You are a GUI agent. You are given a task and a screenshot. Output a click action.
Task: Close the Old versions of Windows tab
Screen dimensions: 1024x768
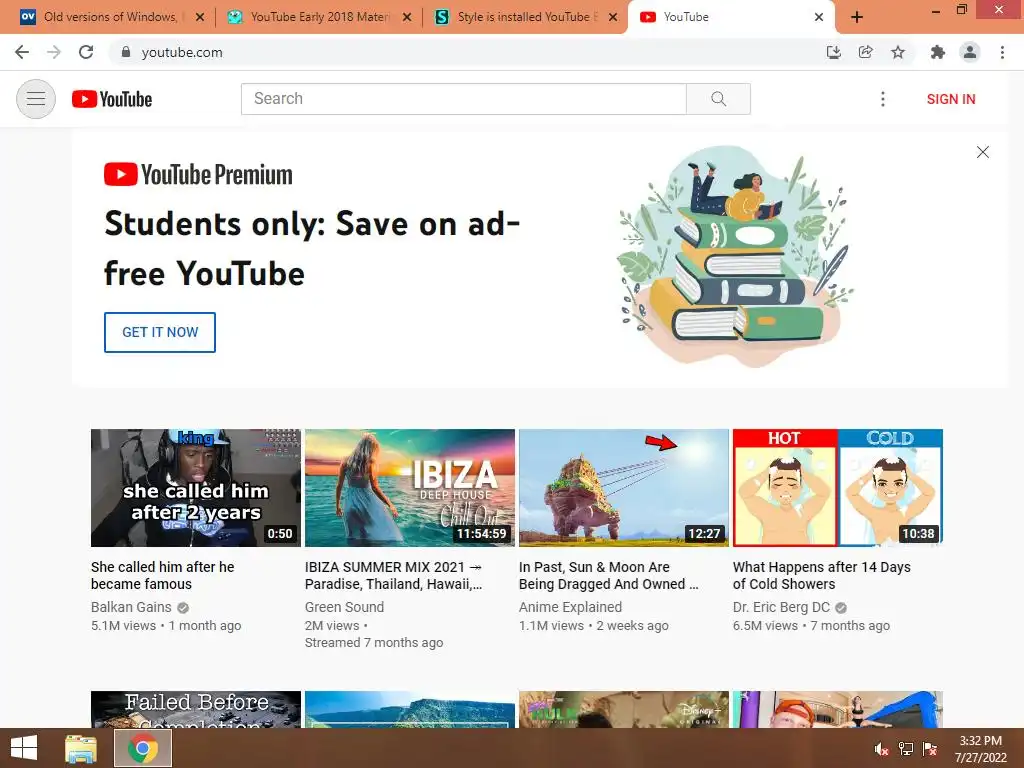click(200, 18)
